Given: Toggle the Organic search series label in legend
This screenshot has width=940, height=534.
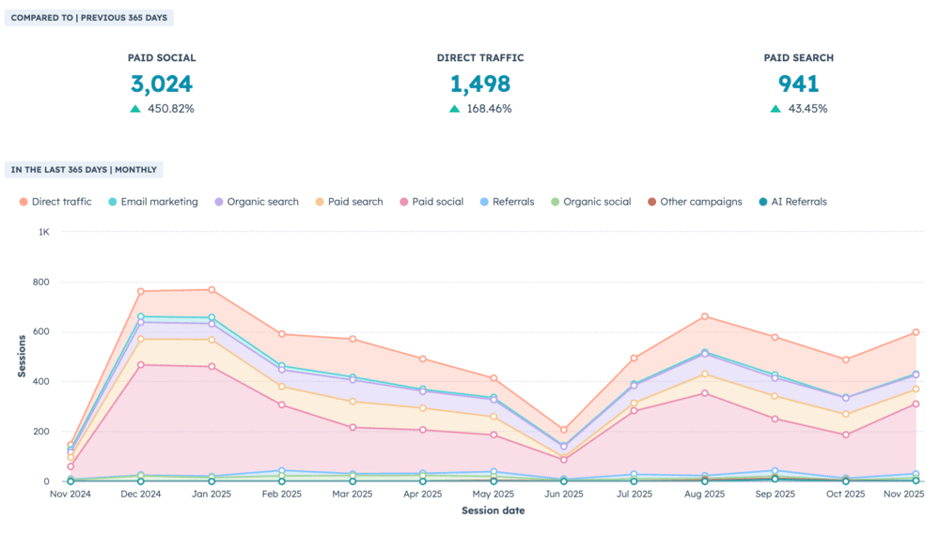Looking at the screenshot, I should tap(262, 202).
